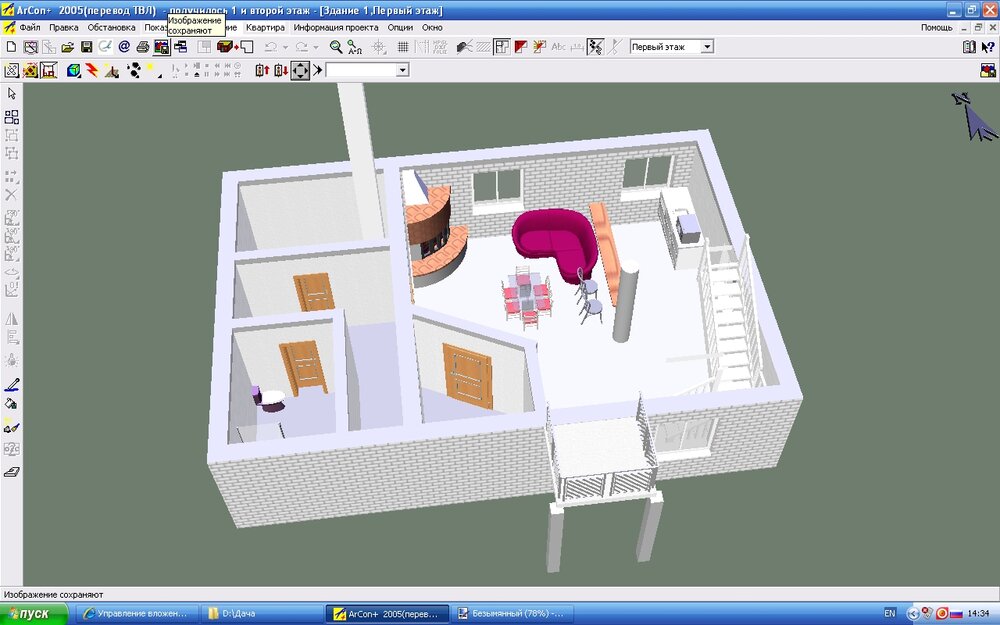The width and height of the screenshot is (1000, 625).
Task: Click the paint bucket tool
Action: click(12, 404)
